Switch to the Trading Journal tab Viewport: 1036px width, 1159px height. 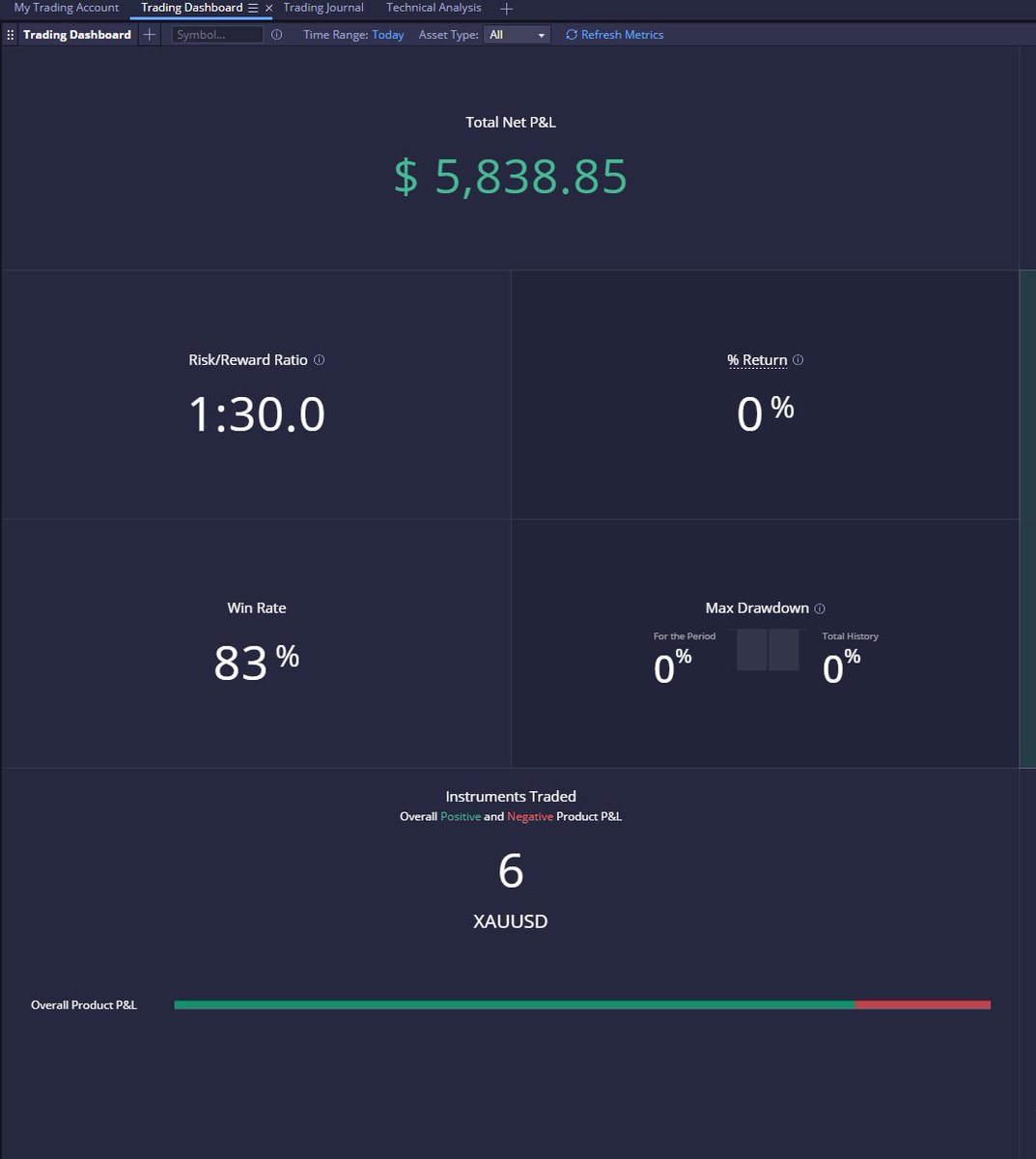coord(323,8)
